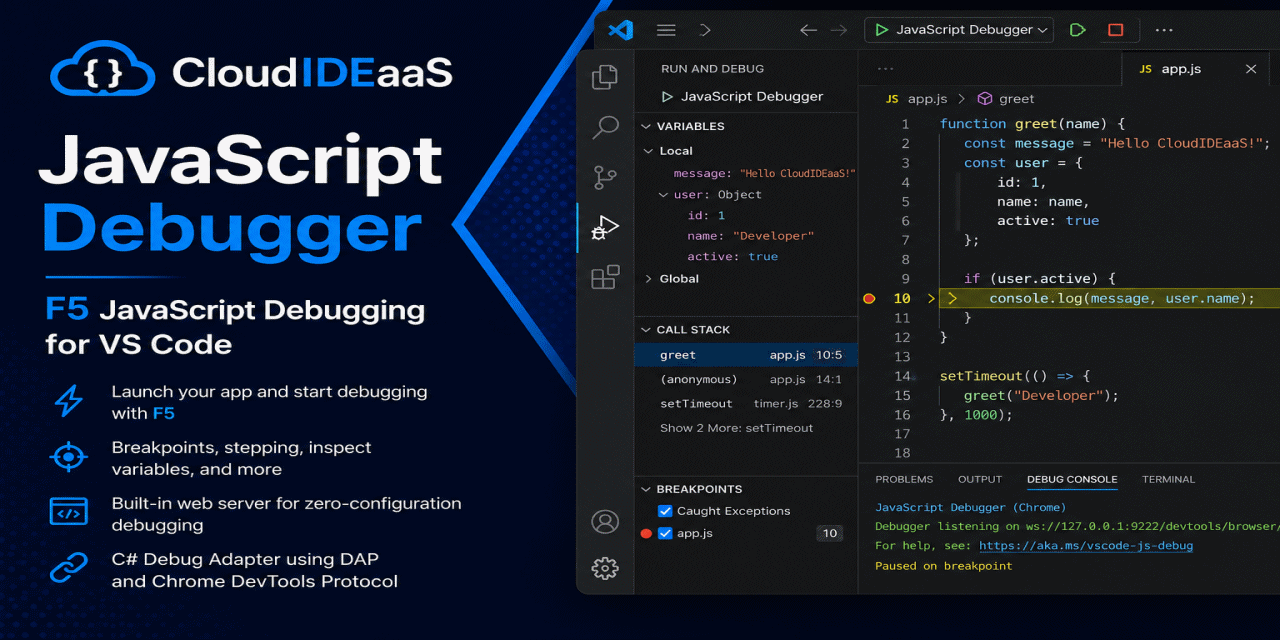Toggle the Caught Exceptions checkbox
The width and height of the screenshot is (1280, 640).
pyautogui.click(x=665, y=511)
